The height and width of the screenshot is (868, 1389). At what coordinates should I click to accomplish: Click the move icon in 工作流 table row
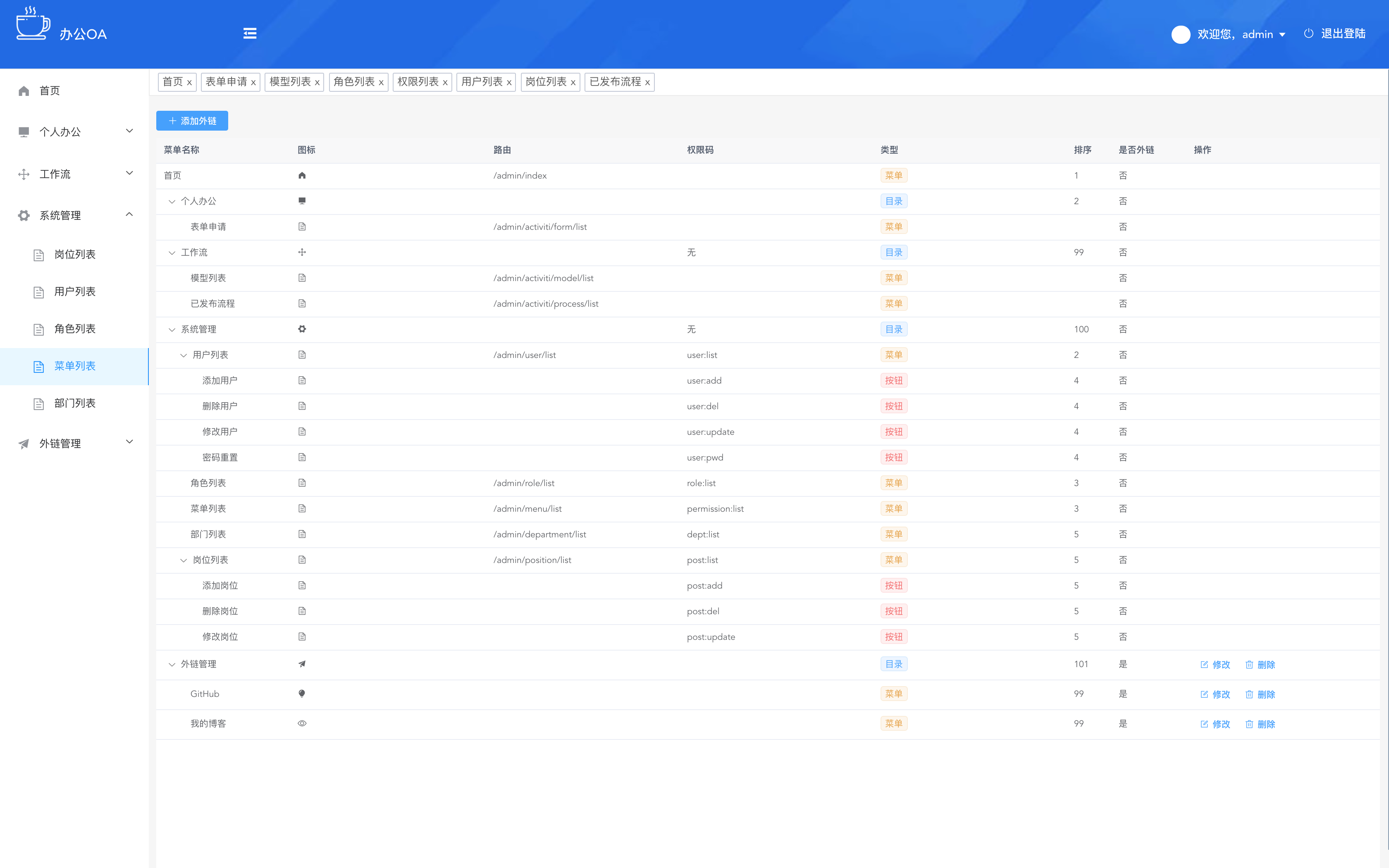(302, 252)
